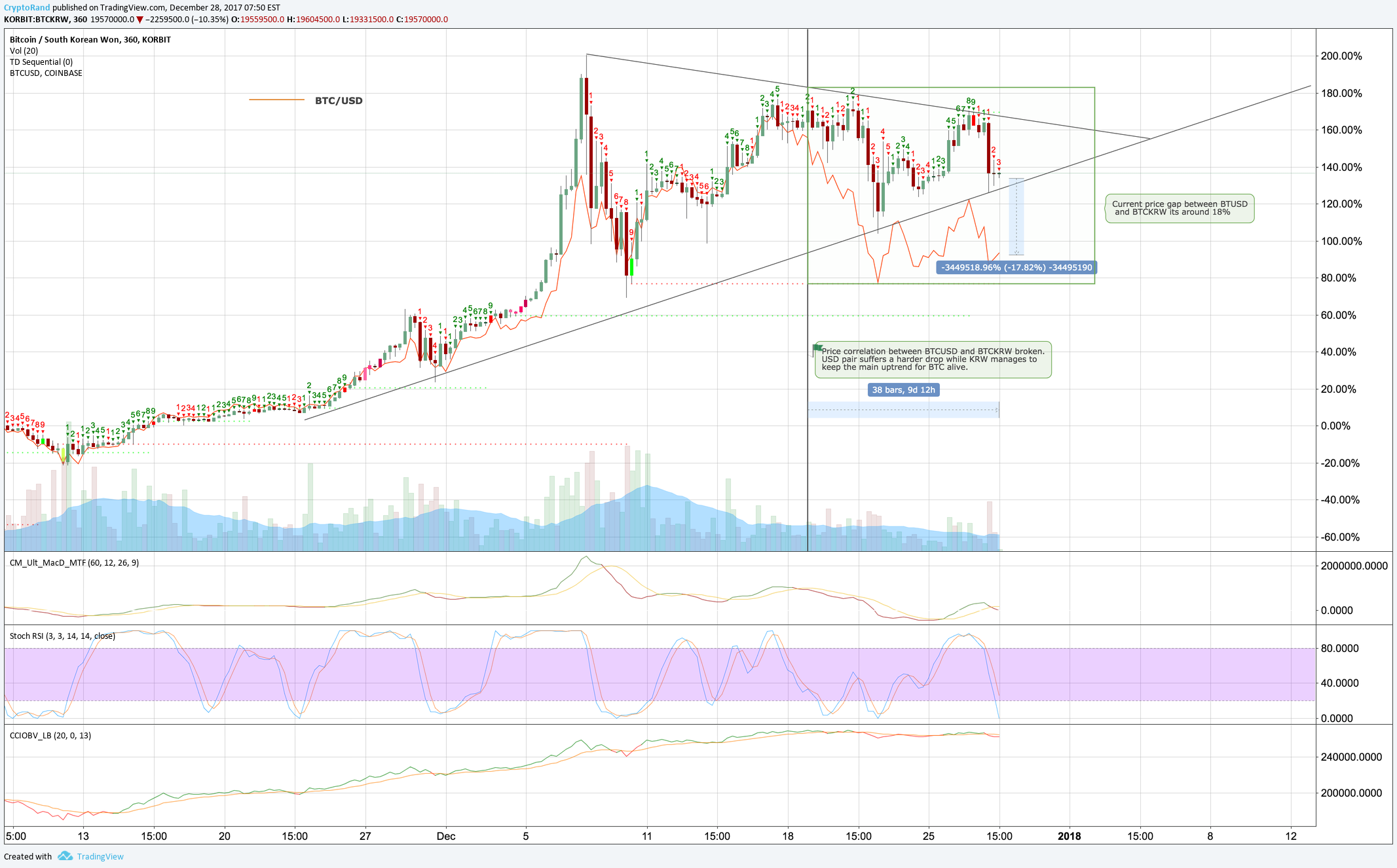Click the 200.00% price axis label
This screenshot has height=868, width=1397.
click(1341, 56)
